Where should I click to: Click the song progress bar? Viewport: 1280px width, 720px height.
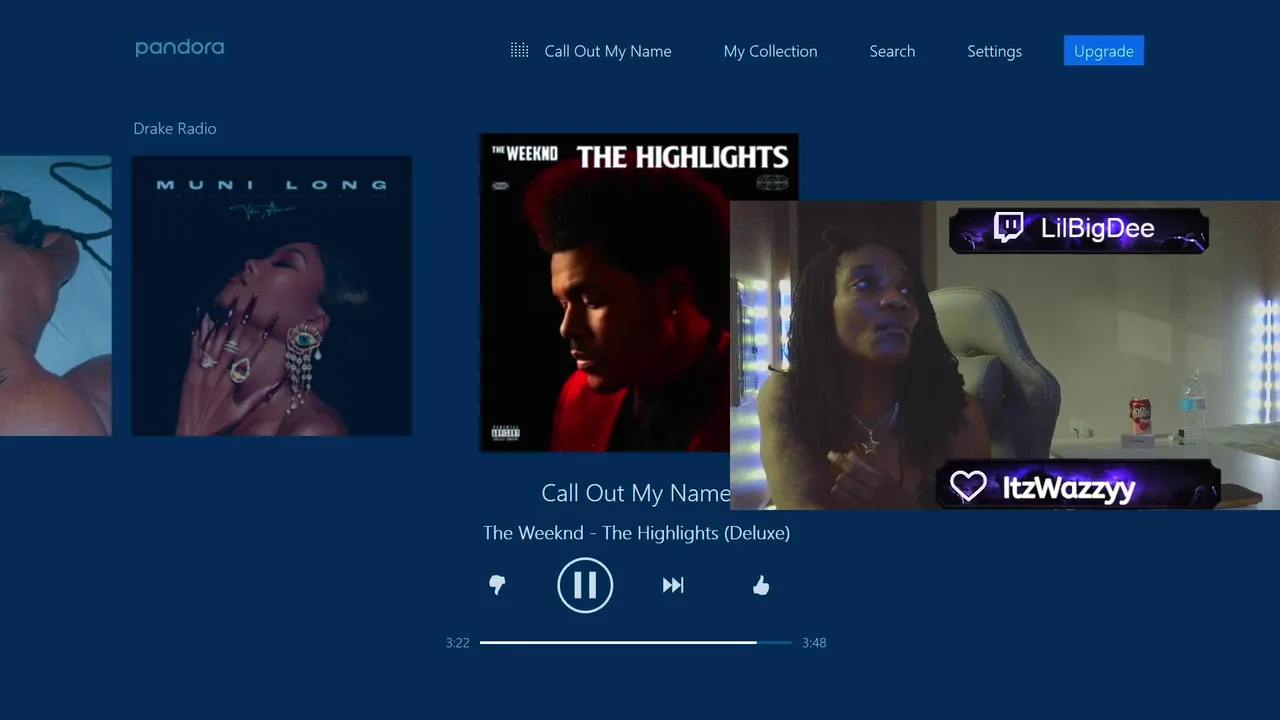coord(636,642)
